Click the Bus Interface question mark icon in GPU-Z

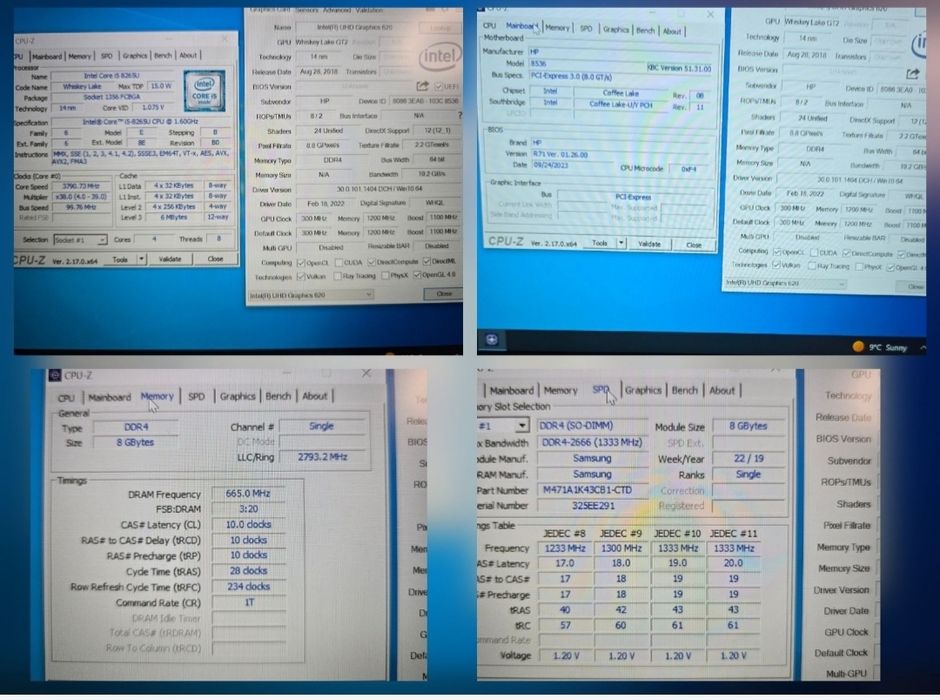point(459,116)
